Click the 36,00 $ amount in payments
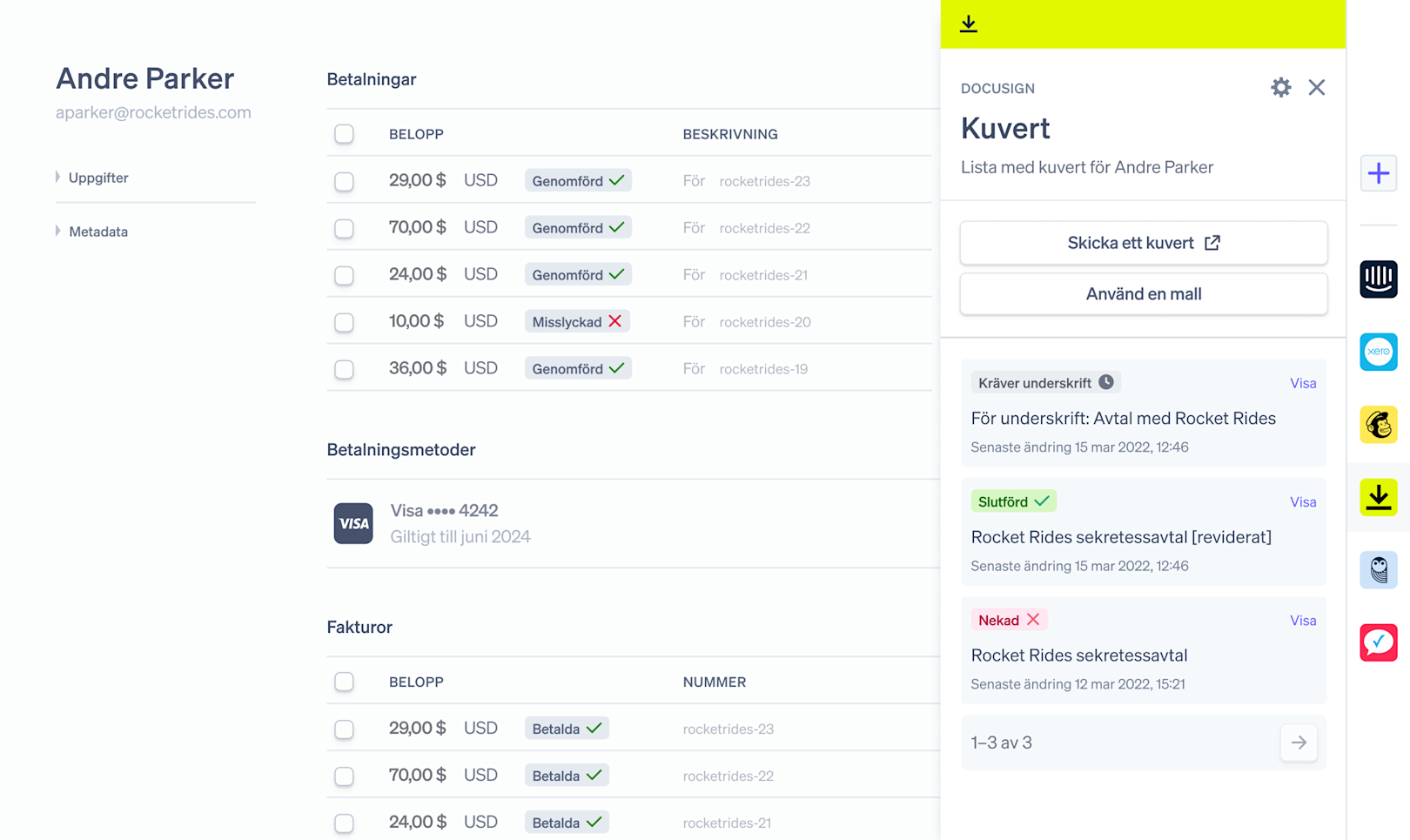 [417, 368]
